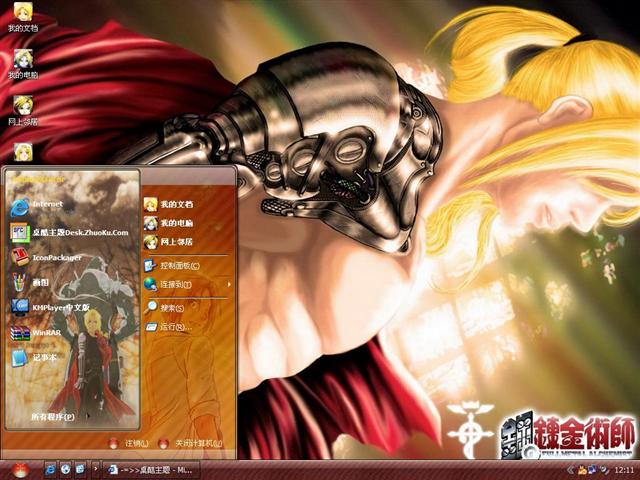This screenshot has height=480, width=640.
Task: Open WinRAR from the Start menu
Action: tap(36, 333)
